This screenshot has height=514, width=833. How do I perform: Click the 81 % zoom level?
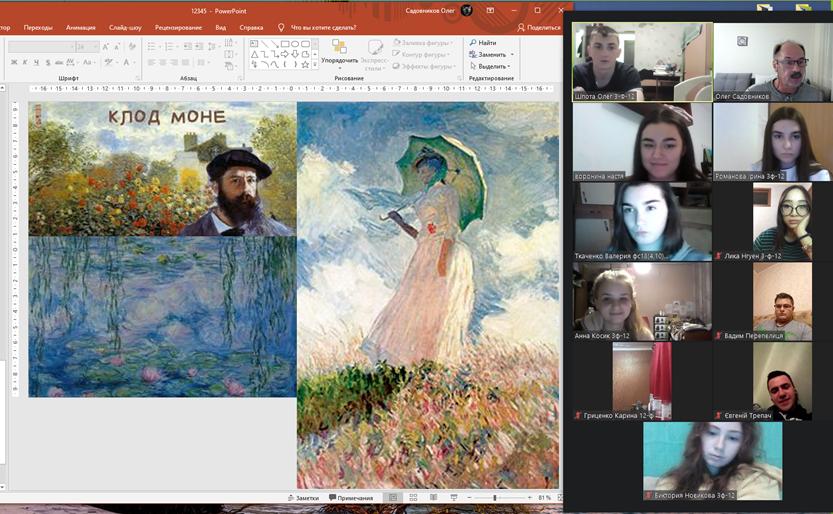(x=545, y=498)
